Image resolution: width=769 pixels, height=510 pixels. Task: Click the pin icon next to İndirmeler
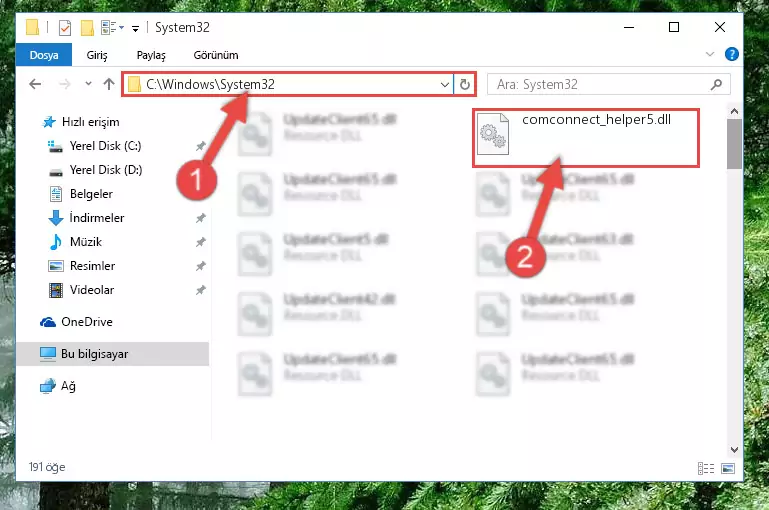tap(201, 218)
